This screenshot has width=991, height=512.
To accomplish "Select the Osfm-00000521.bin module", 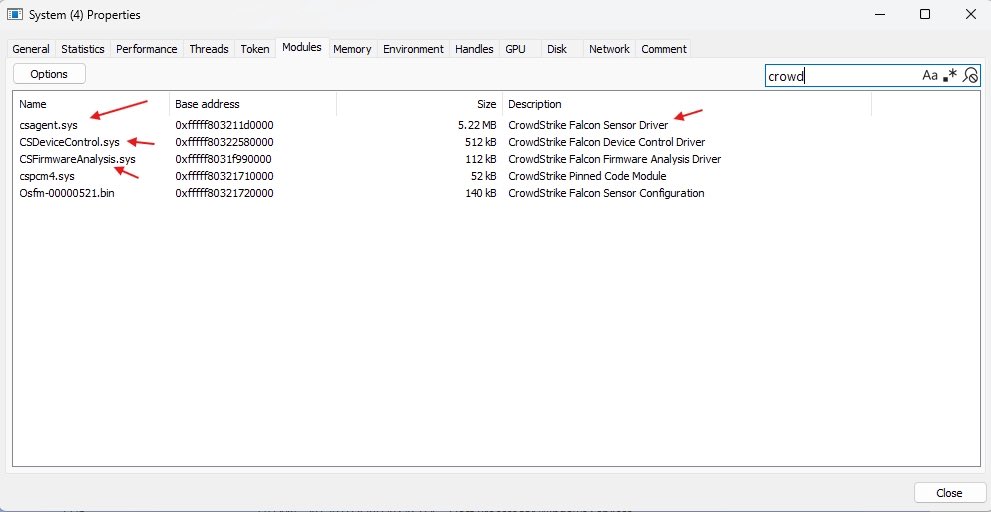I will [x=67, y=193].
